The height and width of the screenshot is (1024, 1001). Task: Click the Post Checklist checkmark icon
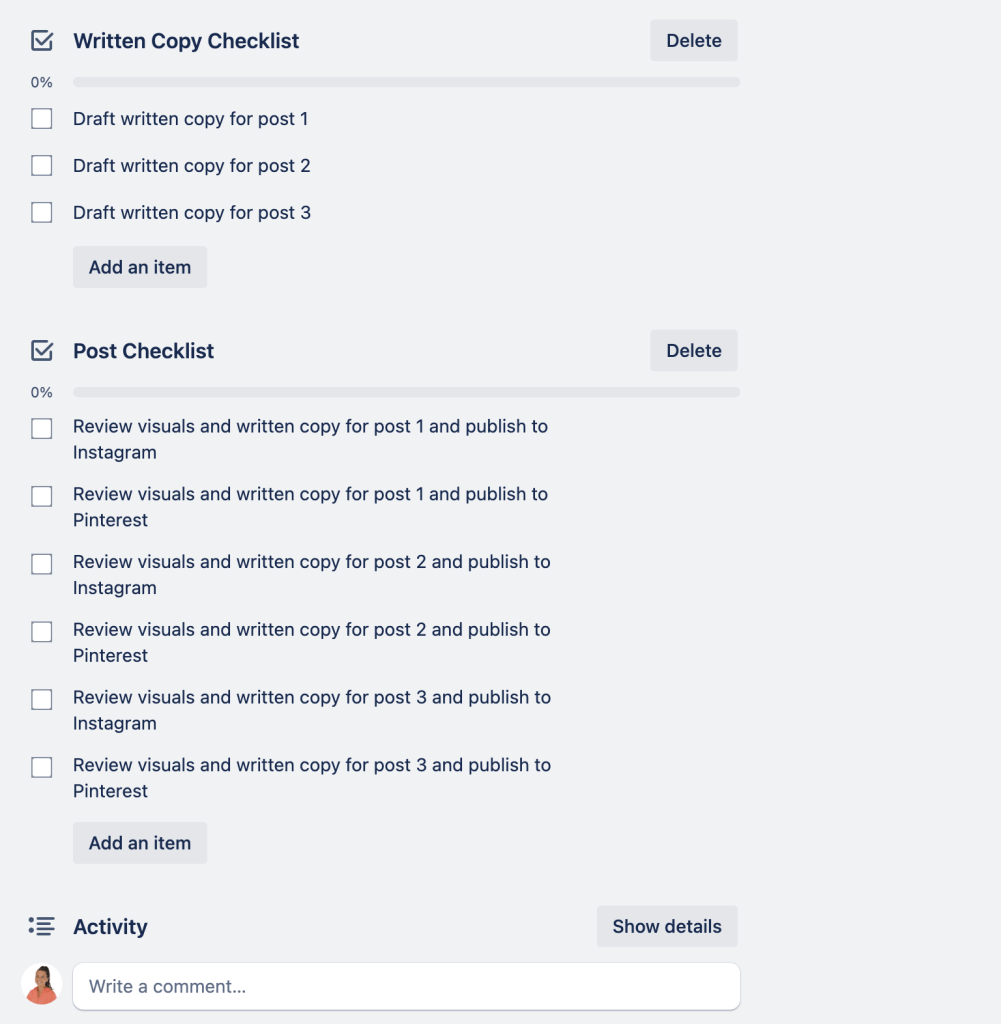point(42,351)
